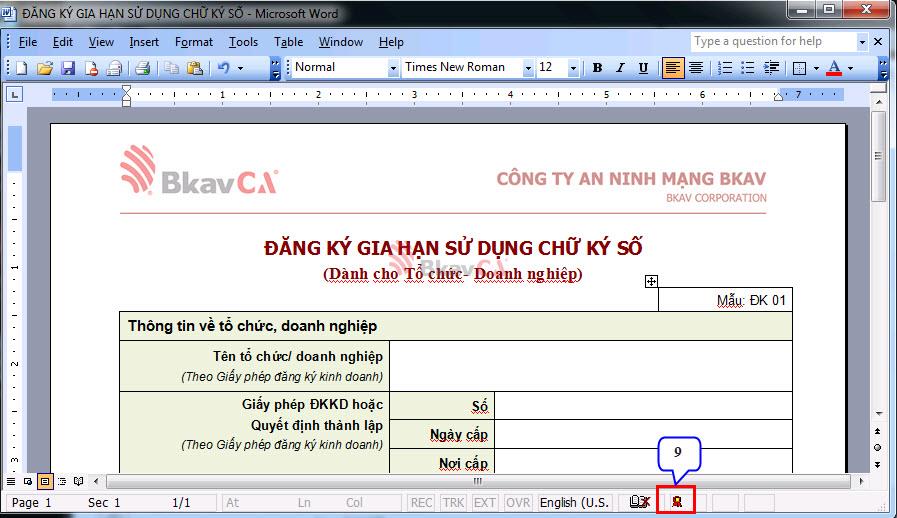Toggle Bold formatting
897x518 pixels.
coord(597,68)
